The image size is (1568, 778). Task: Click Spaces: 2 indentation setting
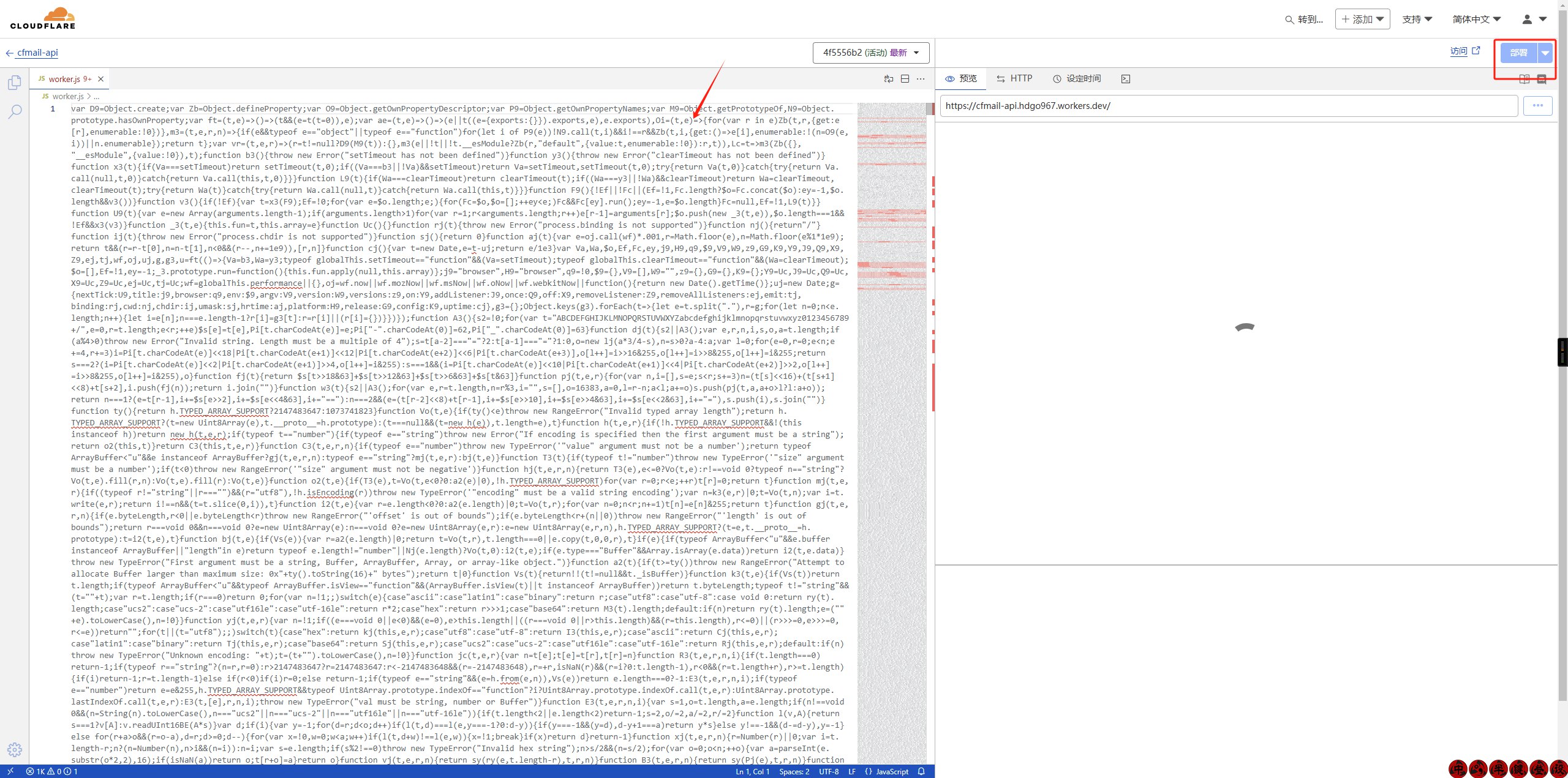tap(794, 771)
